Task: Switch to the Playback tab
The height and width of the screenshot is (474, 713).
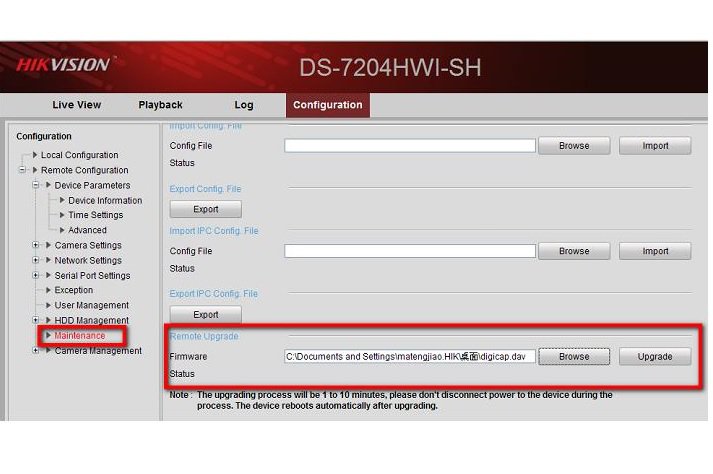Action: tap(161, 105)
